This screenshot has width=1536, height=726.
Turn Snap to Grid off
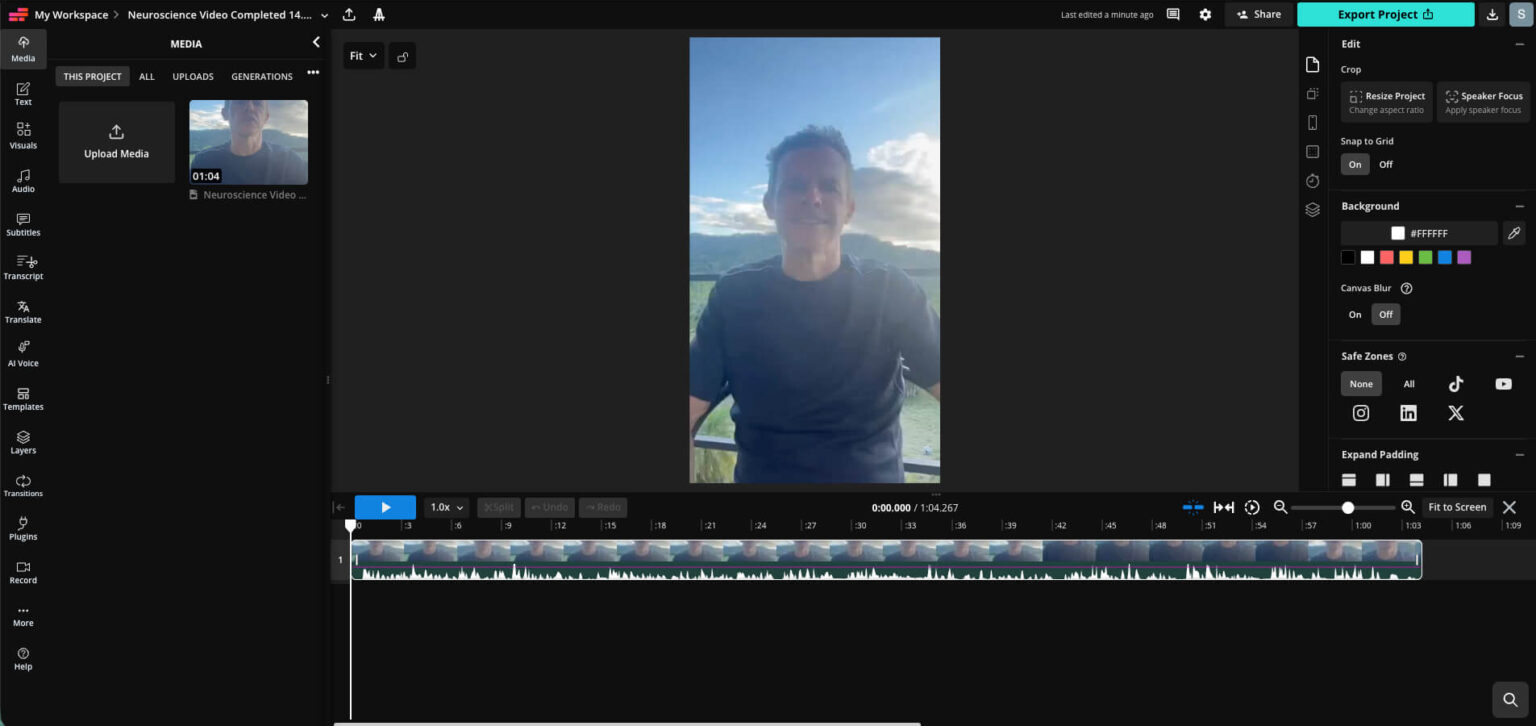coord(1386,164)
